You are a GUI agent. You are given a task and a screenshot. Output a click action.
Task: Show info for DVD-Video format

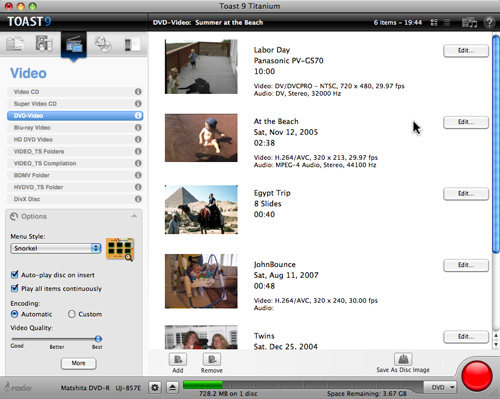click(138, 116)
